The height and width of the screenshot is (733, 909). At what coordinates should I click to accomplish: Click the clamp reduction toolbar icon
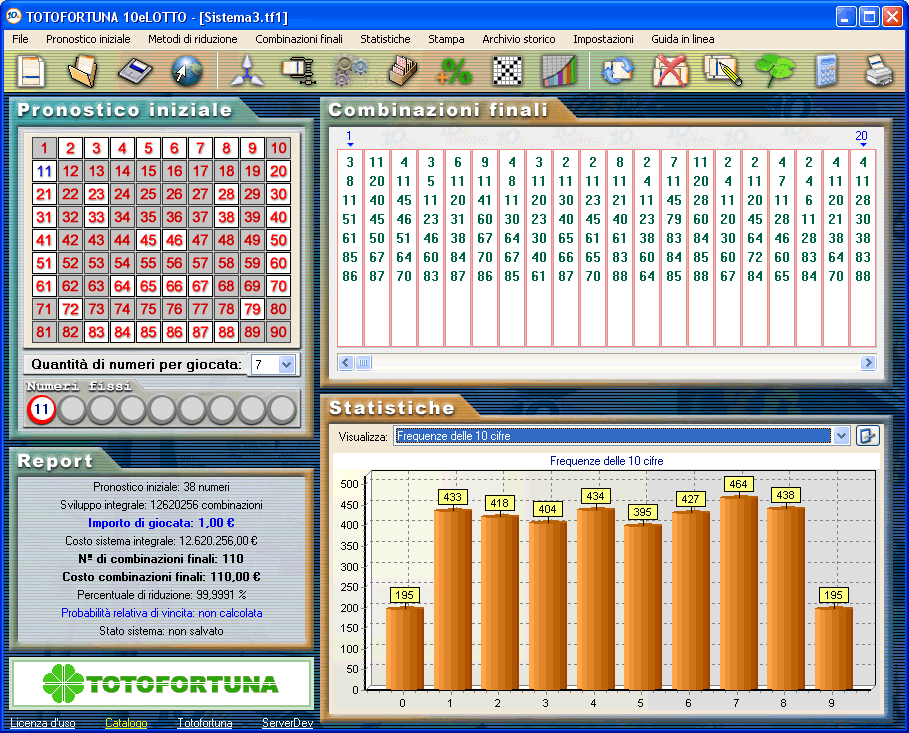coord(299,71)
